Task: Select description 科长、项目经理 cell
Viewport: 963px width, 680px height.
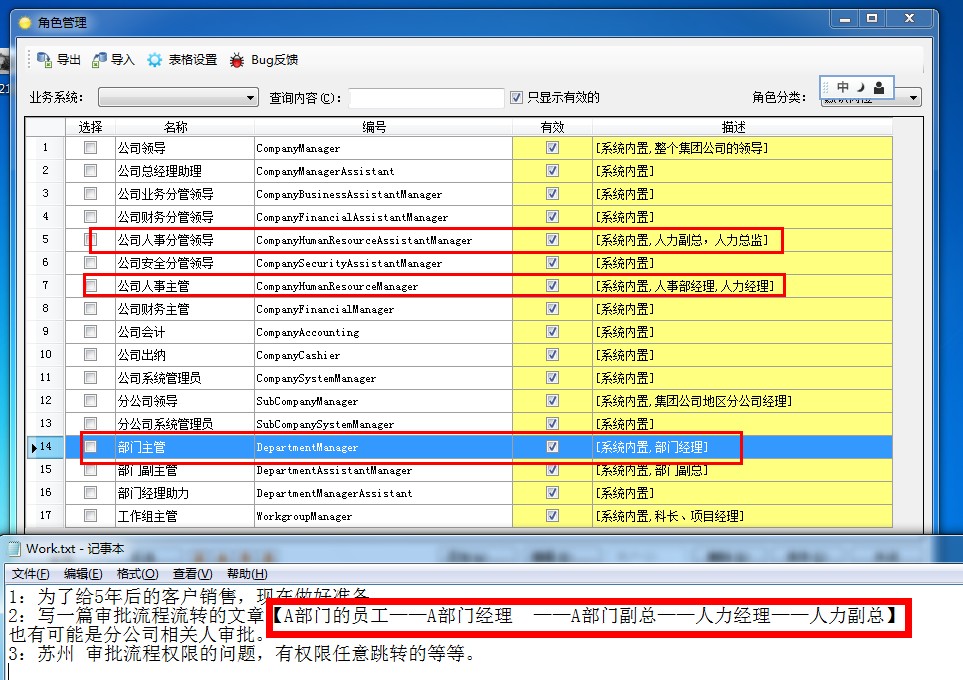Action: 742,515
